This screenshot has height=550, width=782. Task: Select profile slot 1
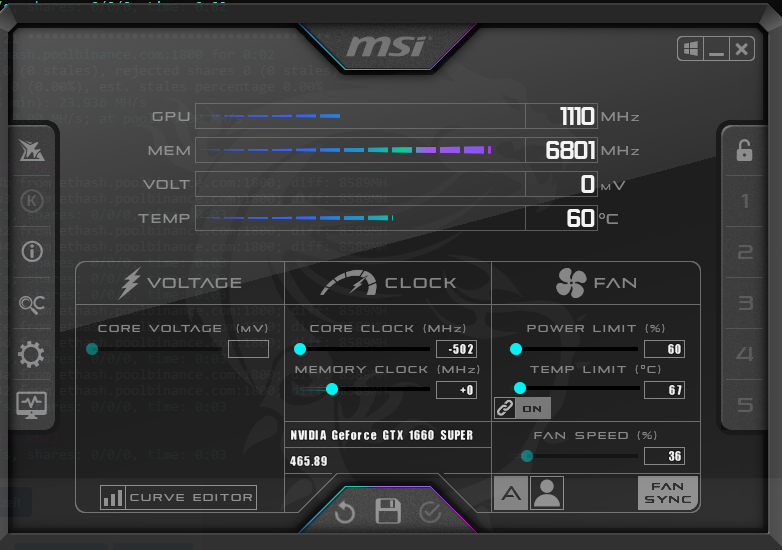pos(745,201)
